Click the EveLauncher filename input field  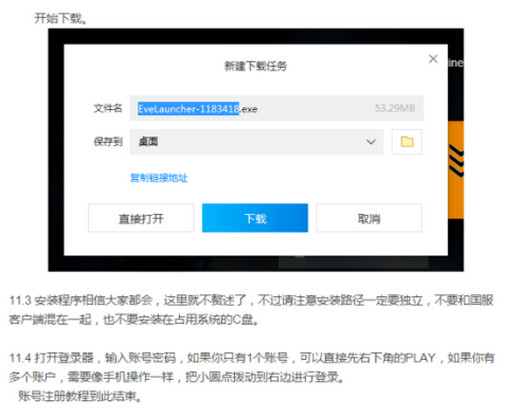click(277, 108)
